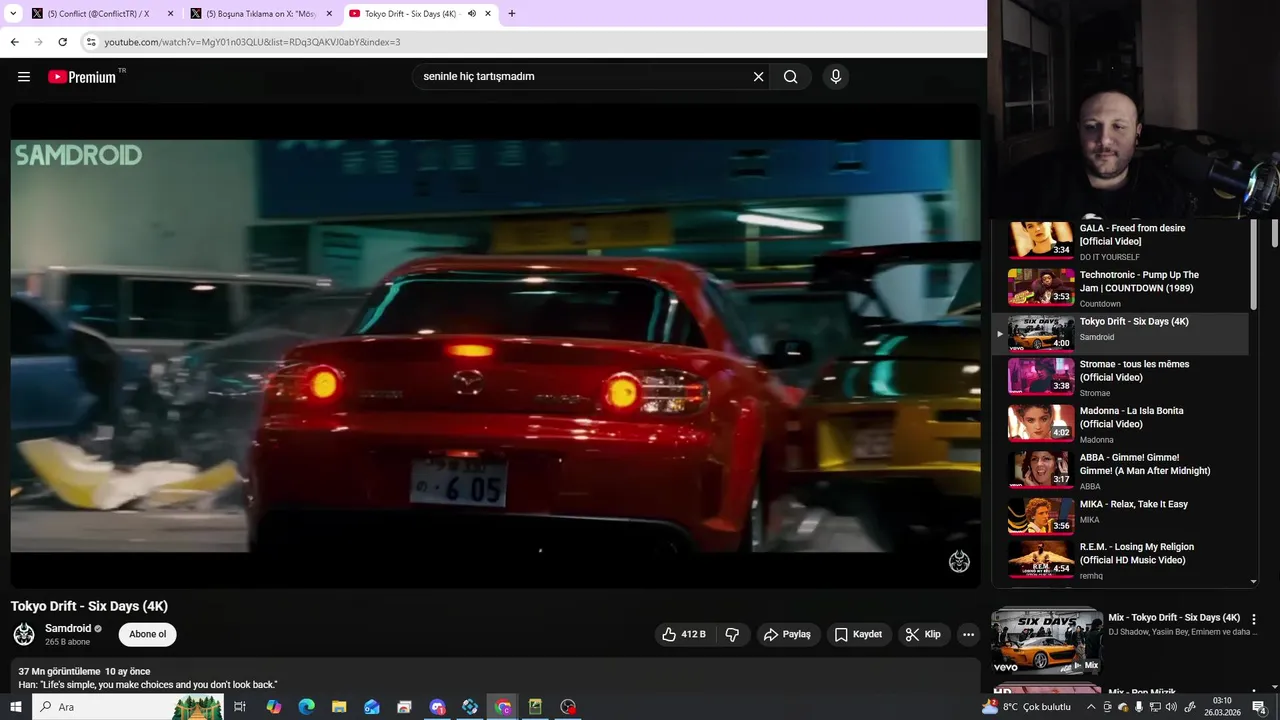Open volume control in system tray
The image size is (1280, 720).
1171,707
